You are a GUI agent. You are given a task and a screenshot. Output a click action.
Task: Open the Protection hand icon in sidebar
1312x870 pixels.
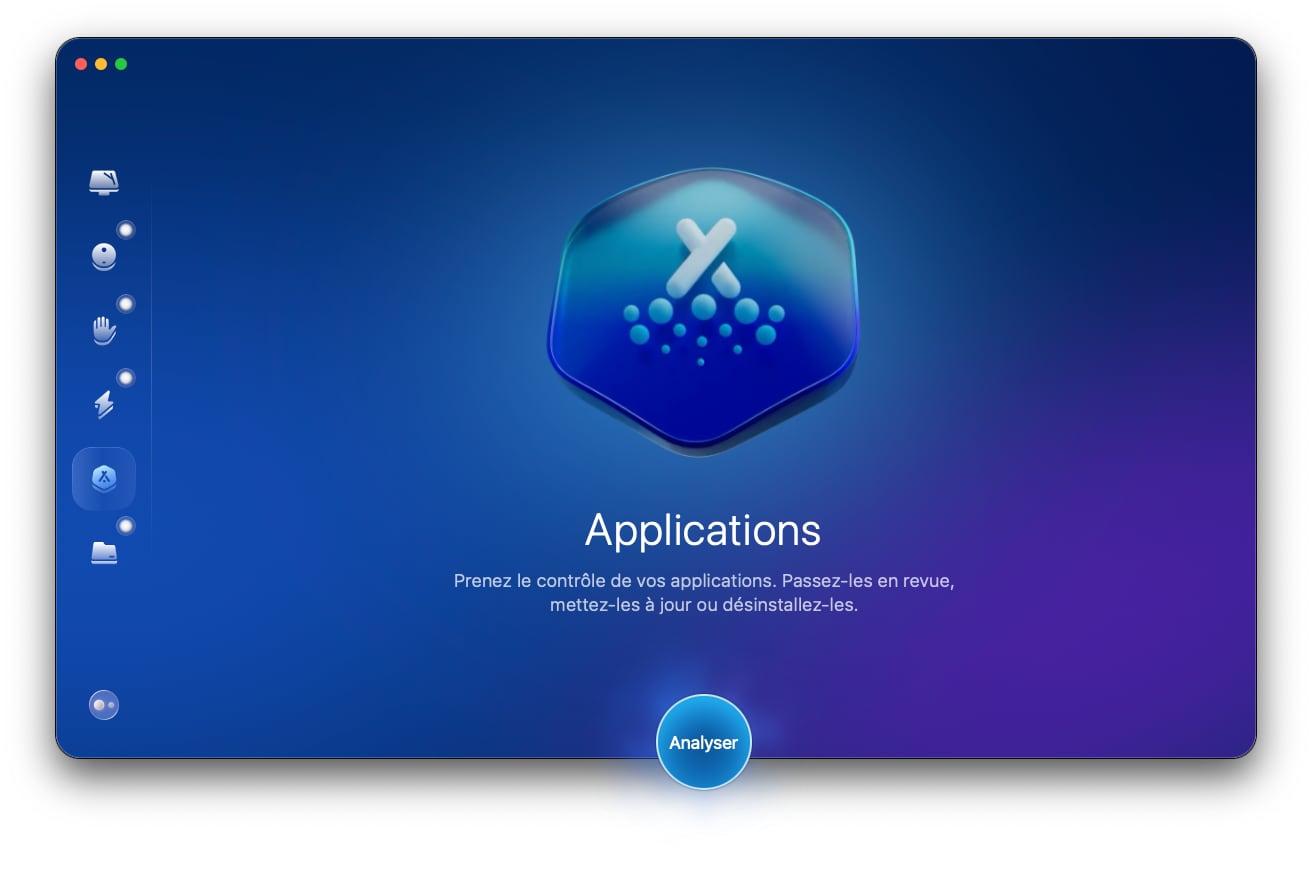pos(104,330)
